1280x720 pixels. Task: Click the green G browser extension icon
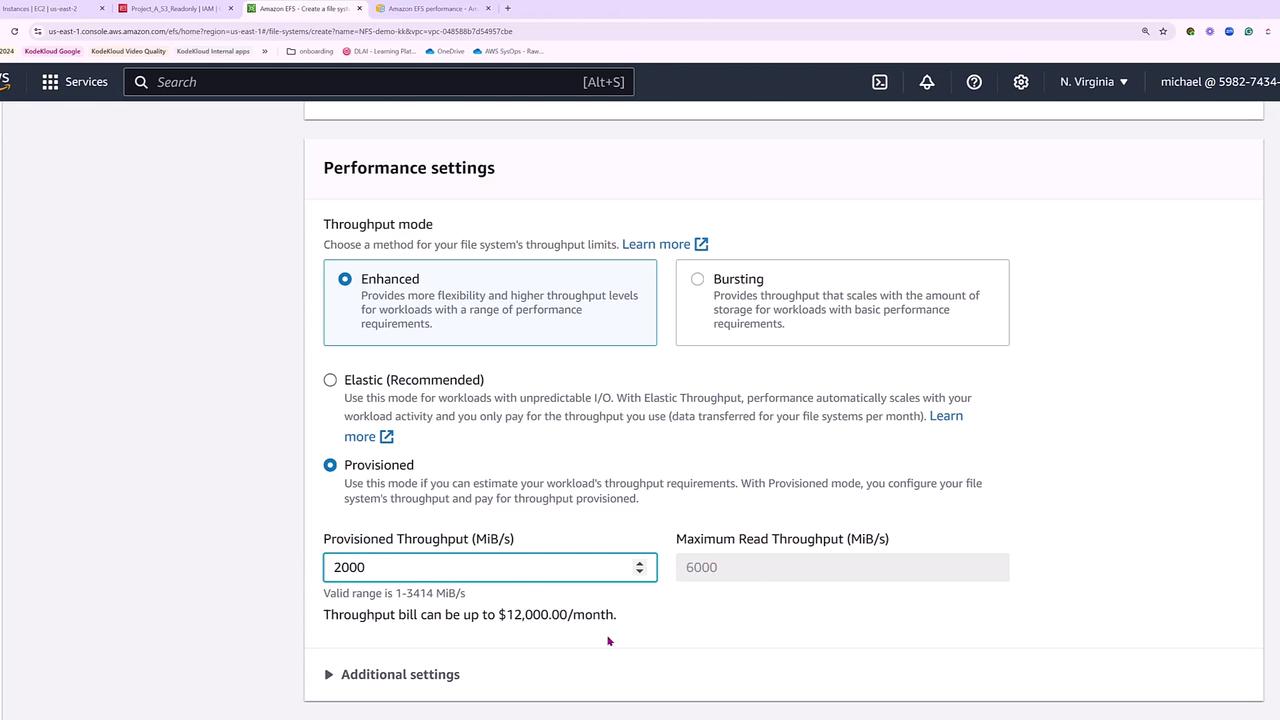pyautogui.click(x=1249, y=31)
